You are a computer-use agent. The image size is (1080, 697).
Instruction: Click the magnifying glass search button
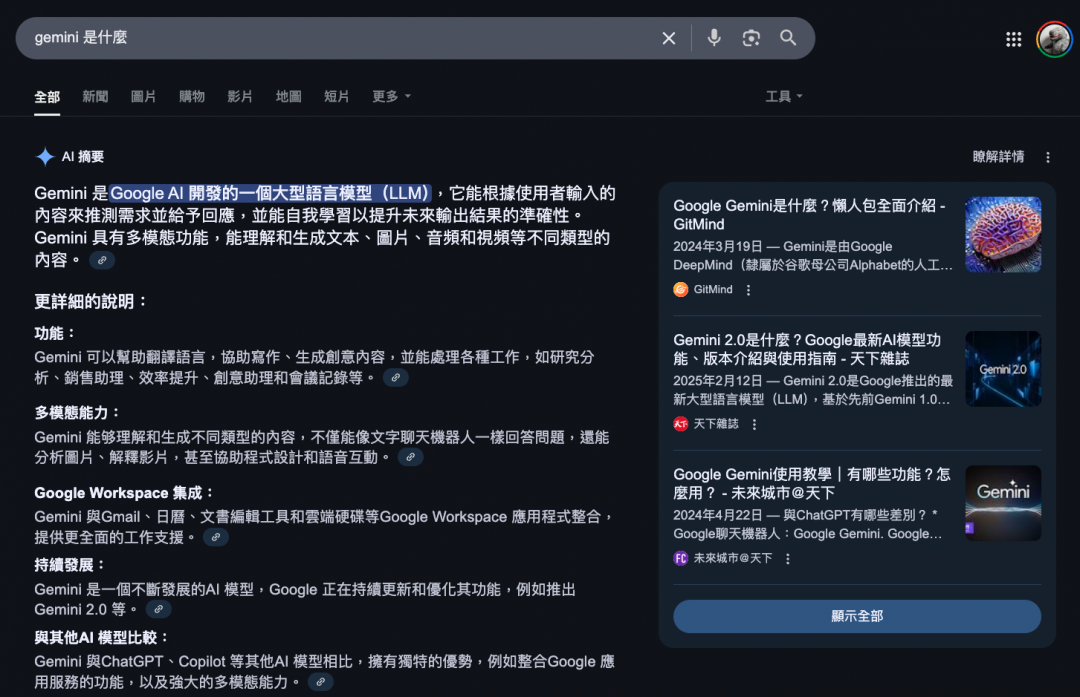point(788,38)
